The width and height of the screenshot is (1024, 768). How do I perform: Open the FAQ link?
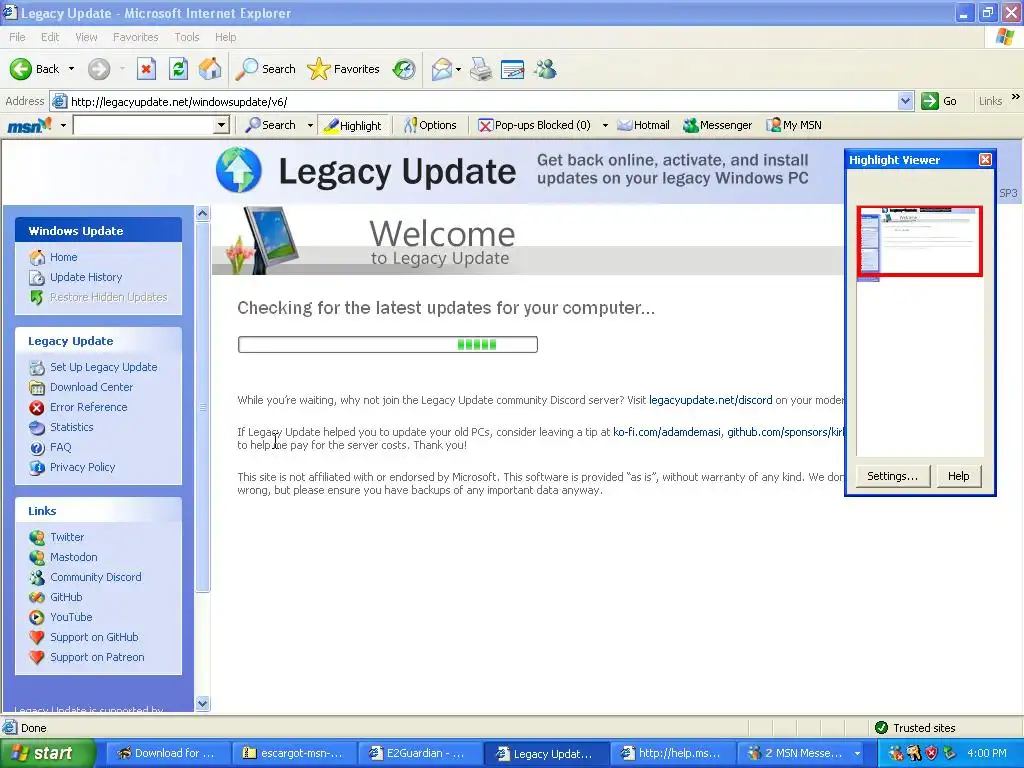click(x=61, y=447)
